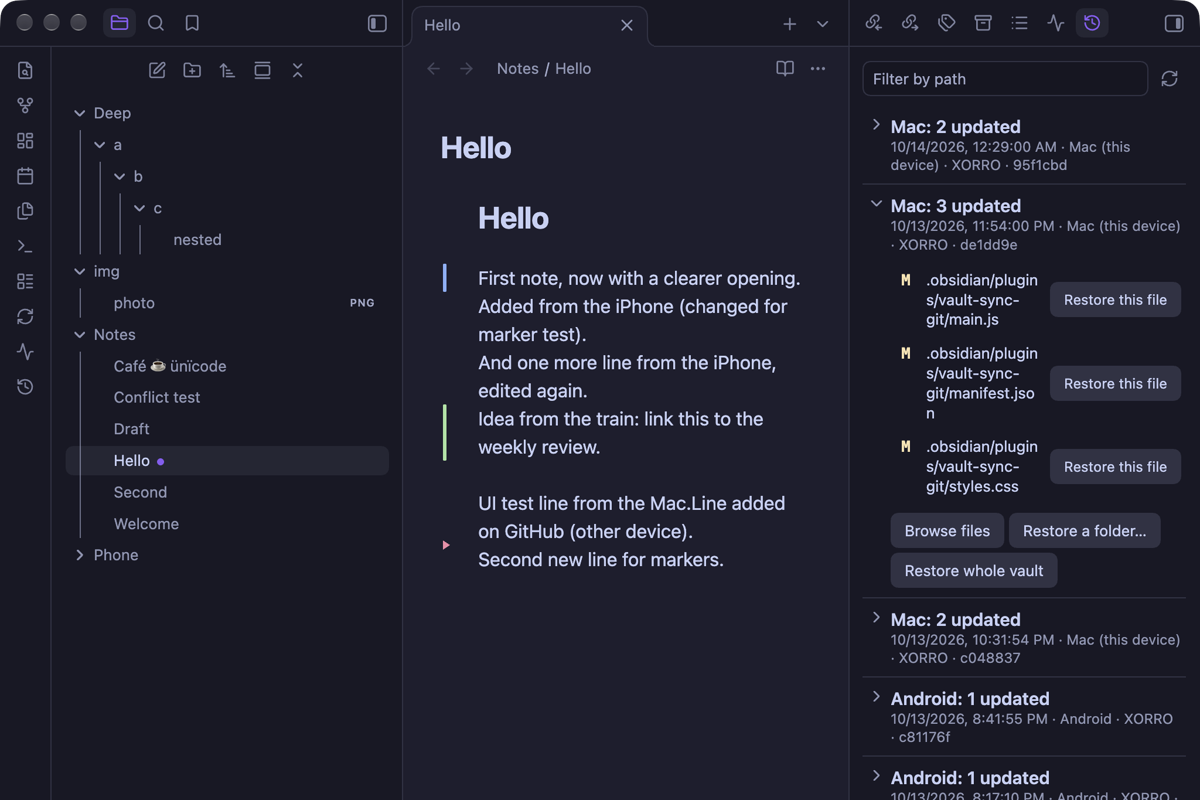Click the insert template ribbon icon
Image resolution: width=1200 pixels, height=800 pixels.
click(x=25, y=211)
